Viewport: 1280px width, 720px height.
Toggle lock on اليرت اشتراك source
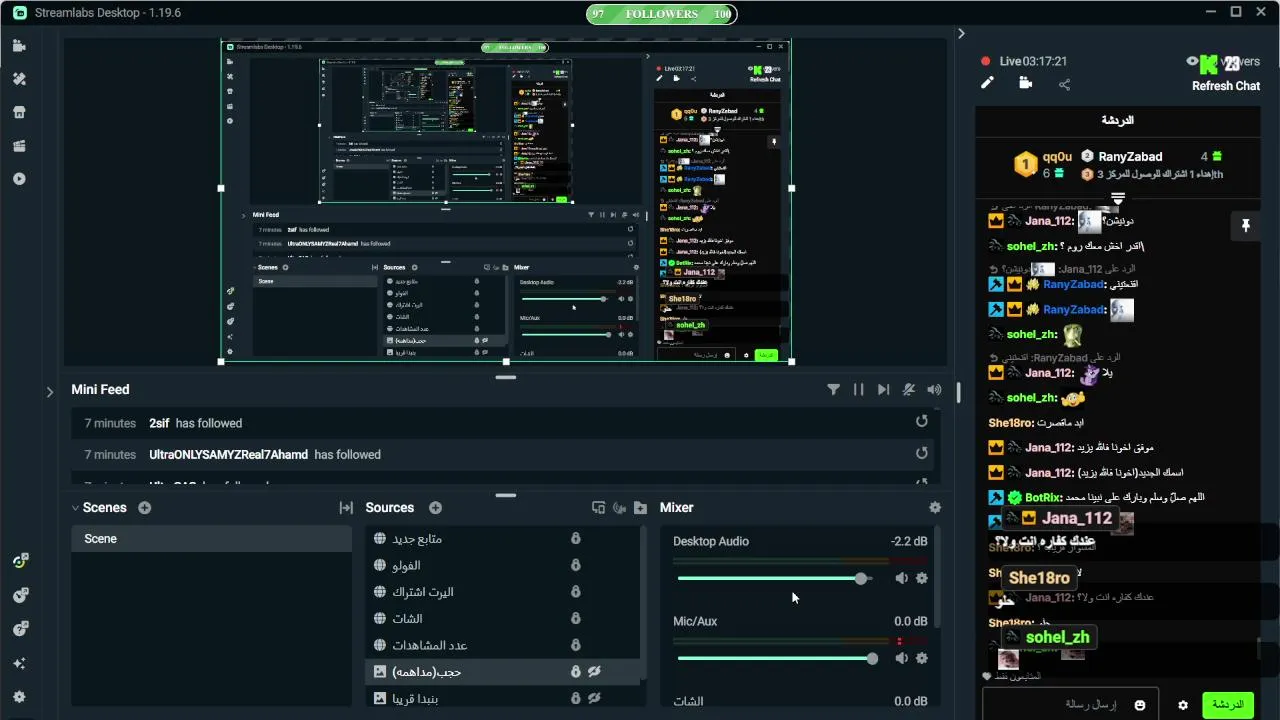click(x=576, y=592)
